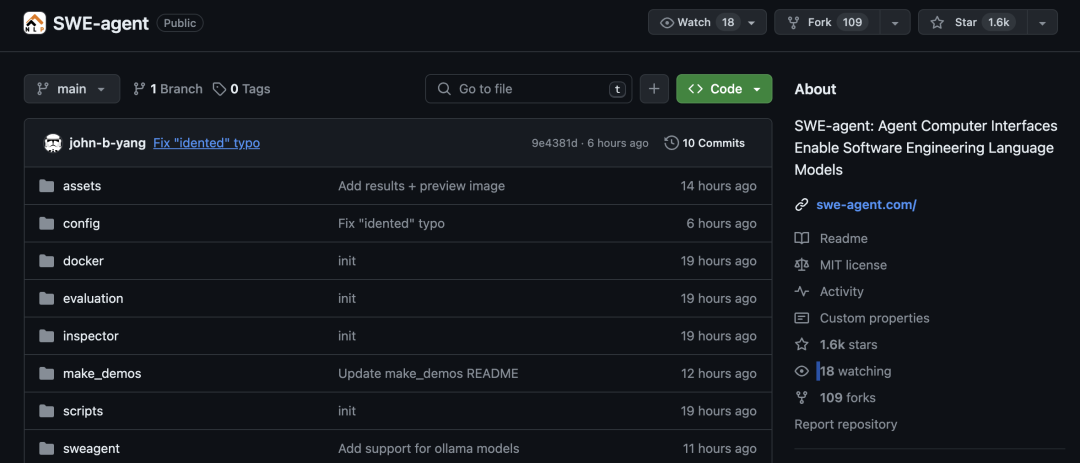The image size is (1080, 463).
Task: Click the assets folder icon
Action: point(46,186)
